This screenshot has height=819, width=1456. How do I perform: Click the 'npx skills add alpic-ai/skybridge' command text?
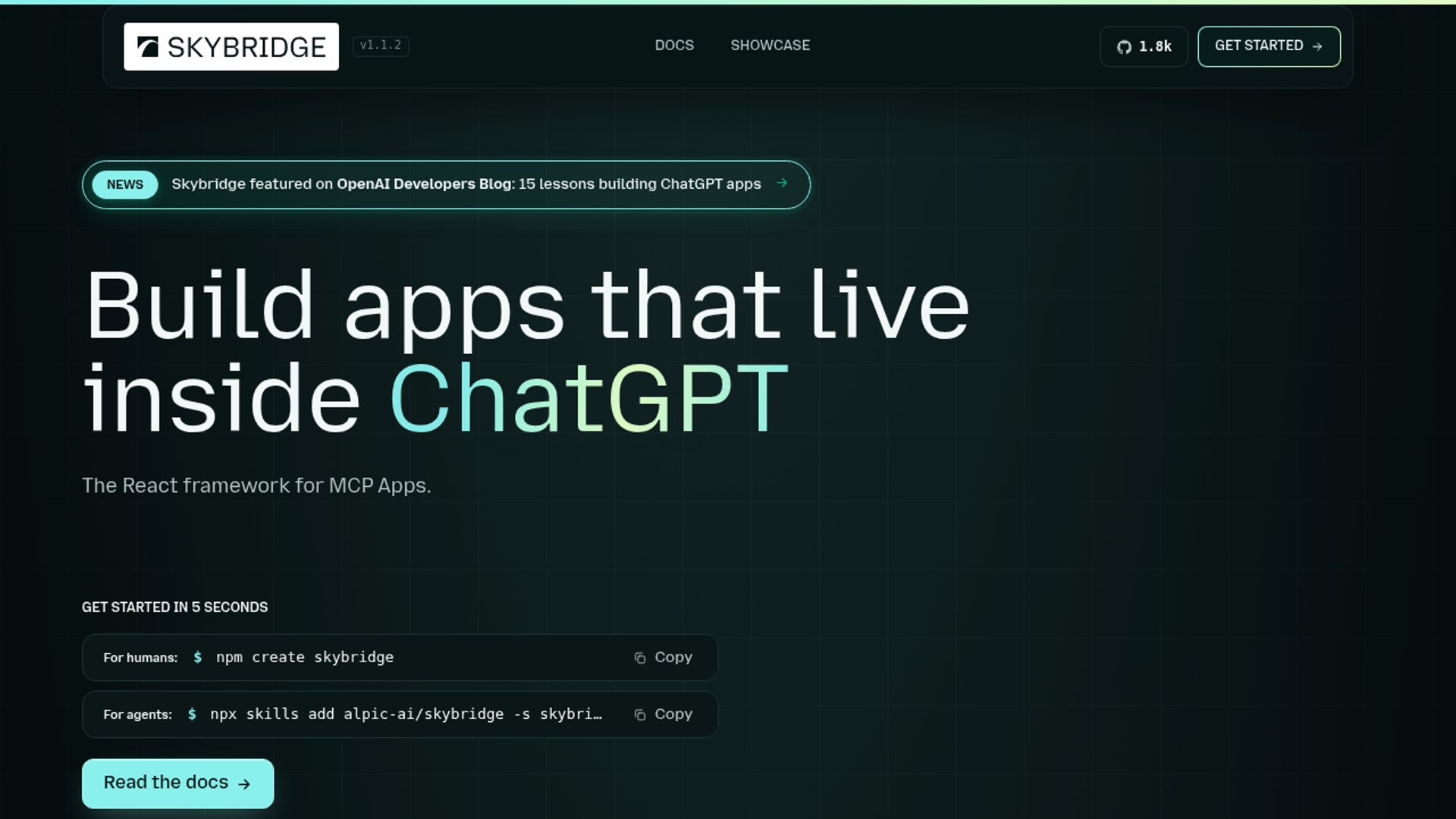point(406,714)
